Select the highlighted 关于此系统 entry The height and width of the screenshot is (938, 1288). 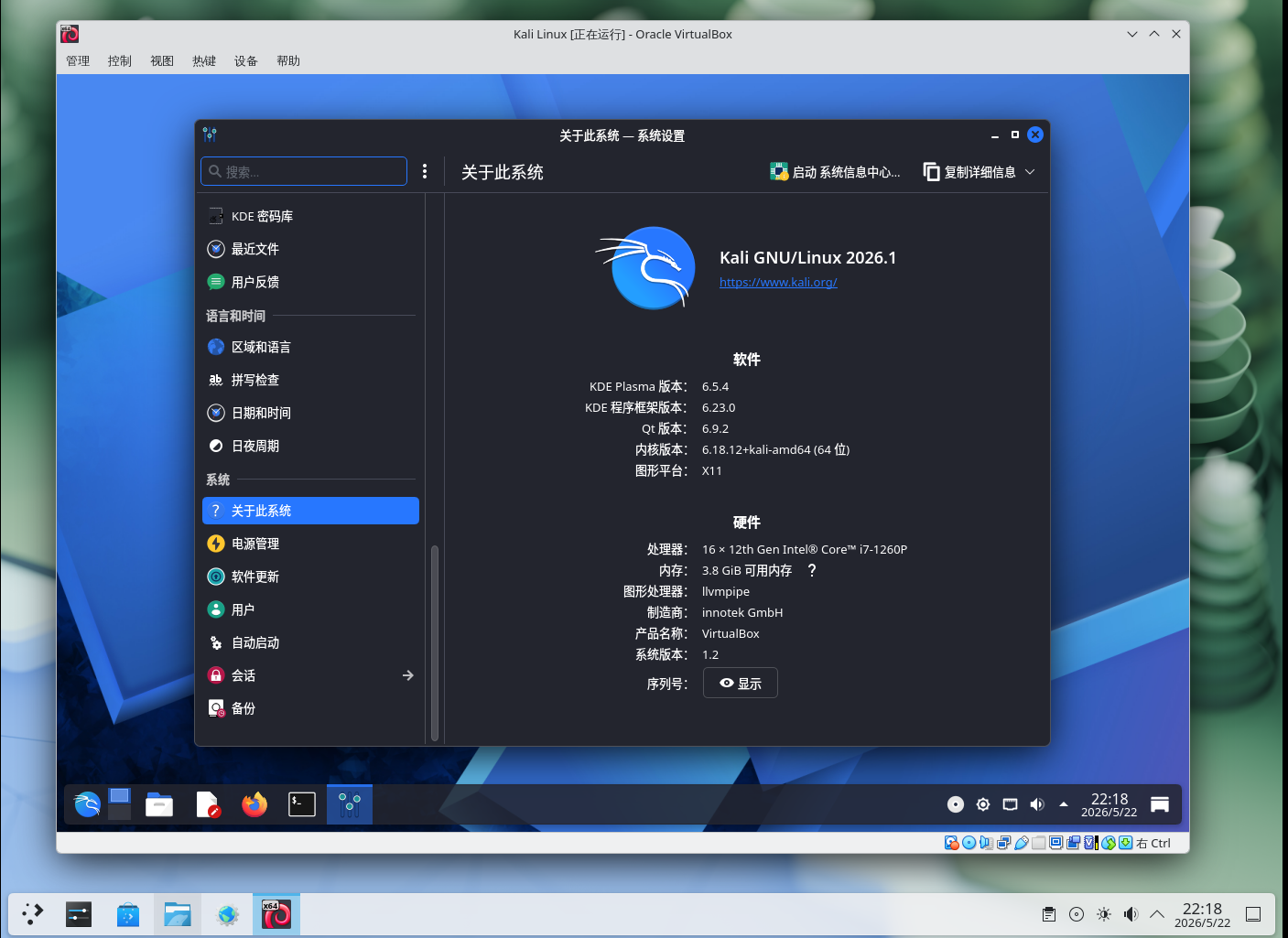click(309, 511)
